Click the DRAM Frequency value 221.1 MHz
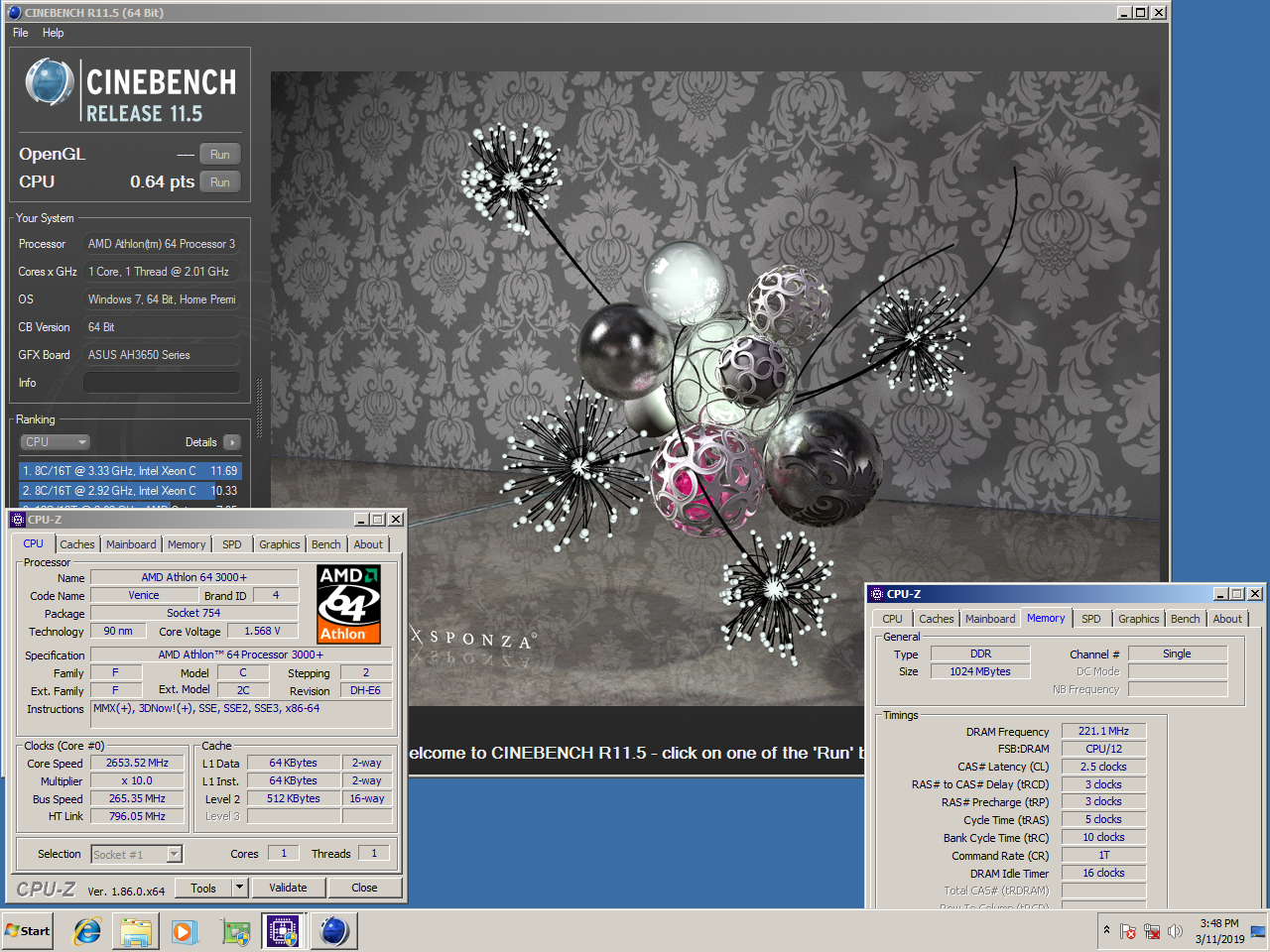Viewport: 1270px width, 952px height. (1103, 731)
